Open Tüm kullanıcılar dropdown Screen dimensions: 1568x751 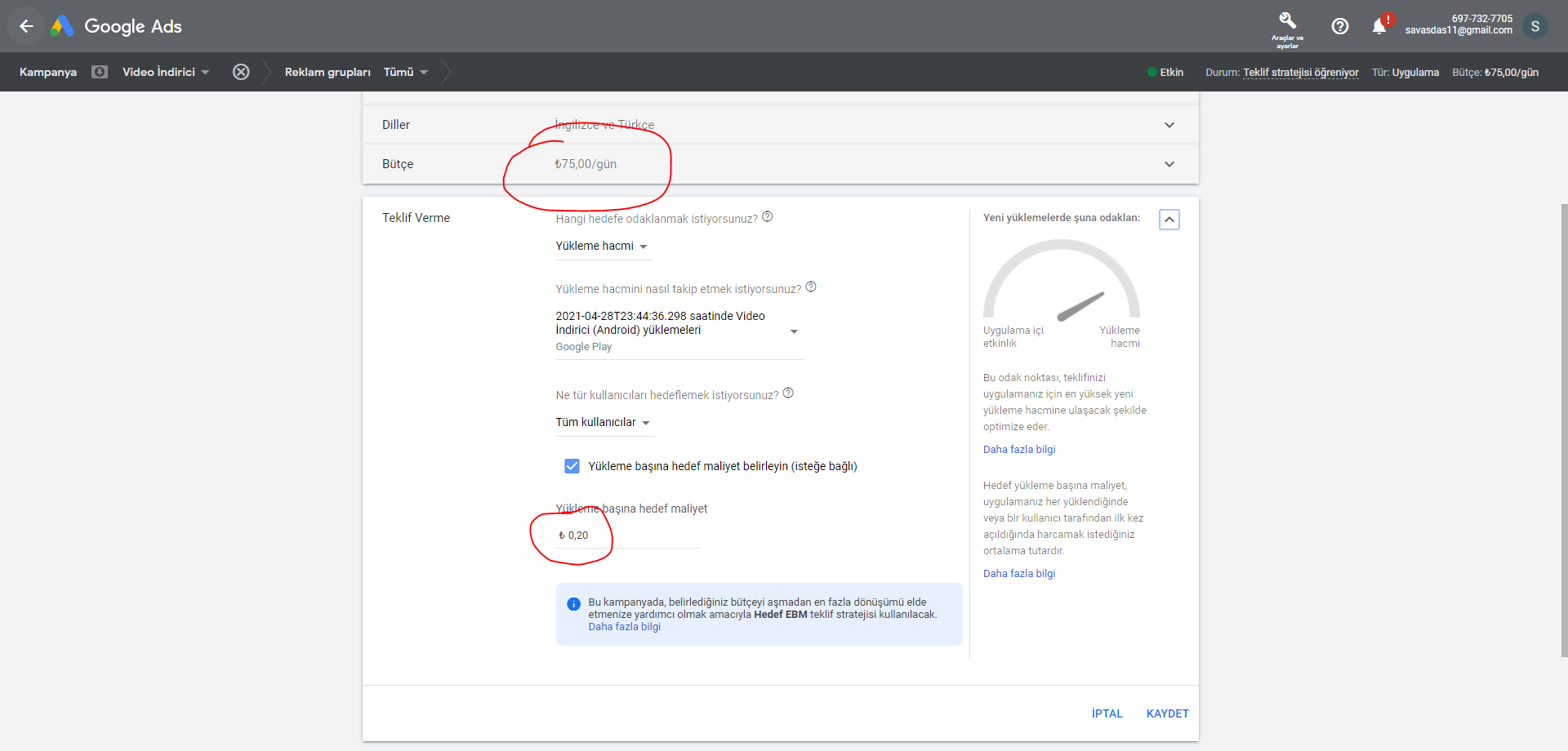pos(604,423)
